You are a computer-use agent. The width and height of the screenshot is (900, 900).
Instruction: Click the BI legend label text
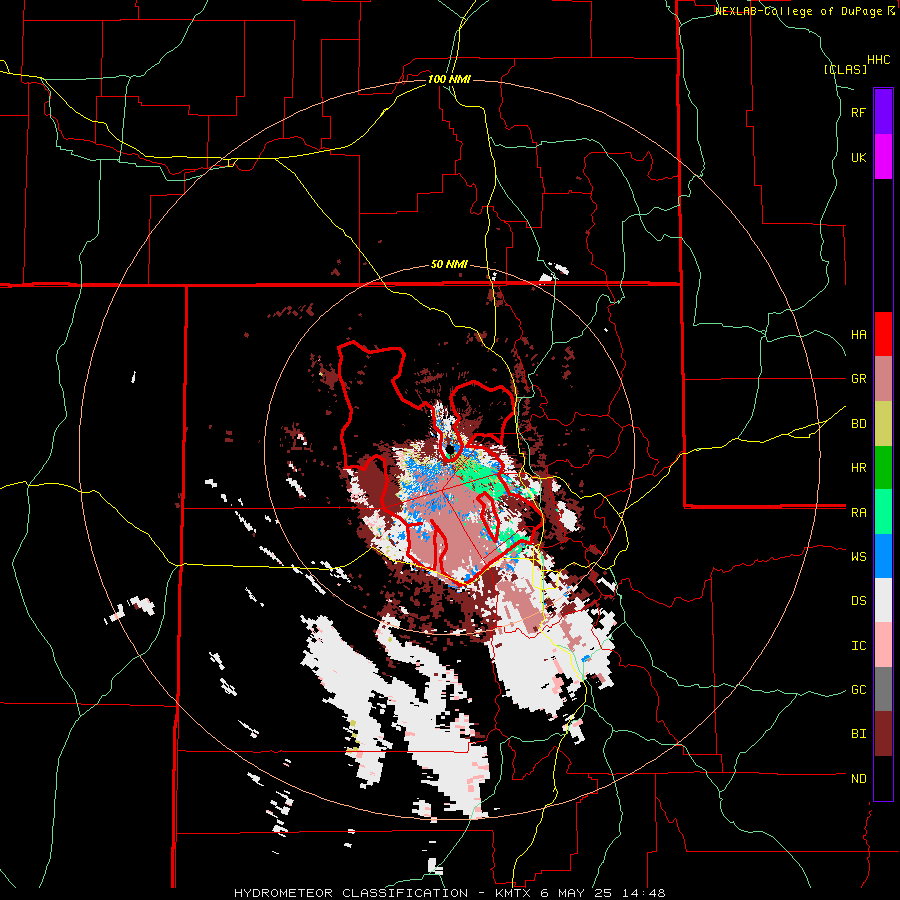pos(859,734)
